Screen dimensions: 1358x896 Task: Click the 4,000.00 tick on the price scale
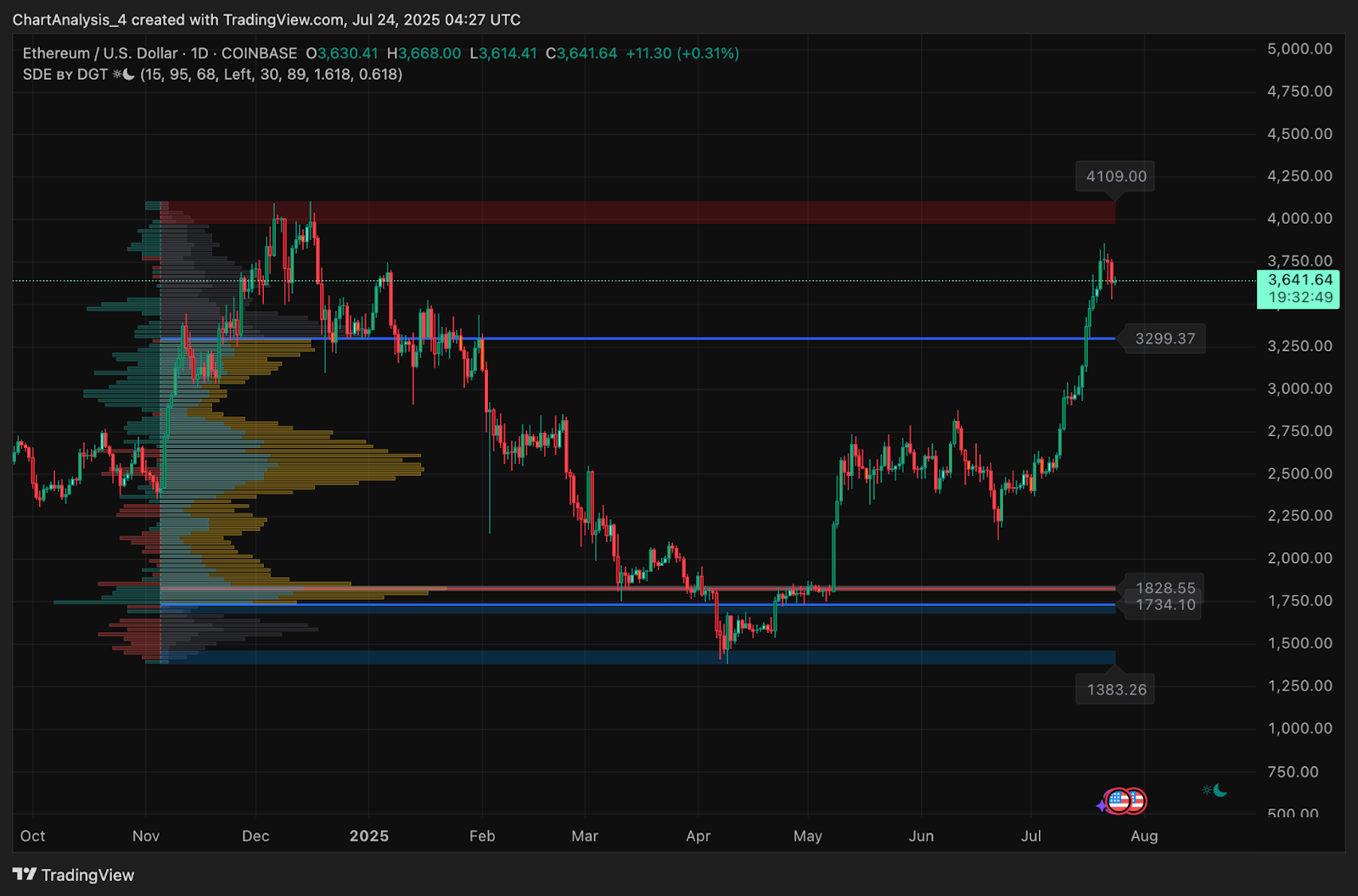coord(1299,218)
